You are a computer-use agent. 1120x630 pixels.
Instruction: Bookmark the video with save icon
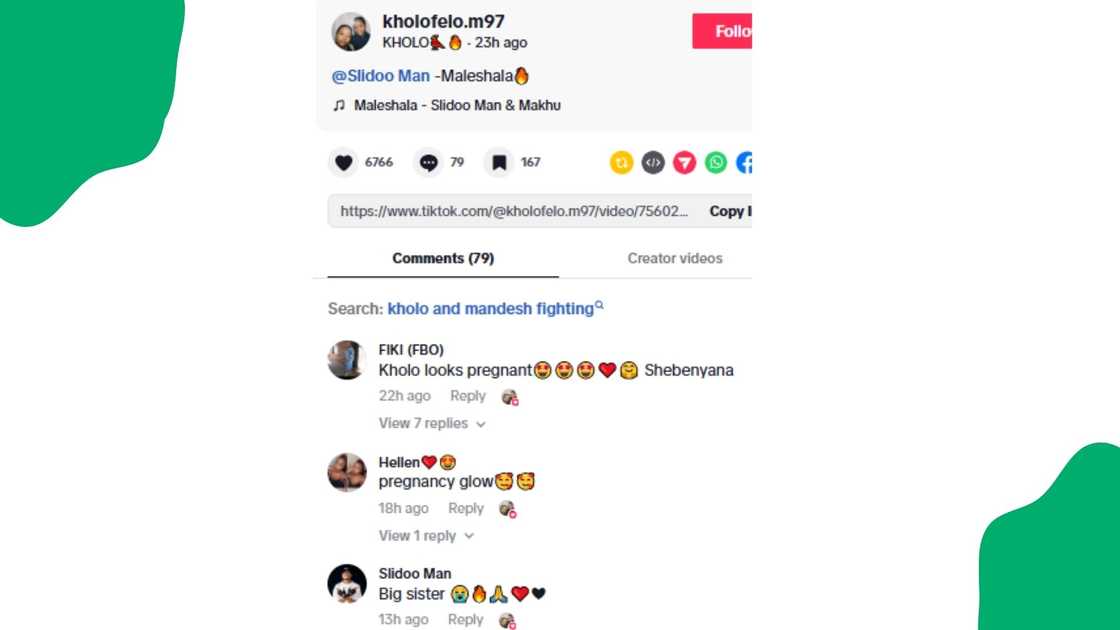499,163
